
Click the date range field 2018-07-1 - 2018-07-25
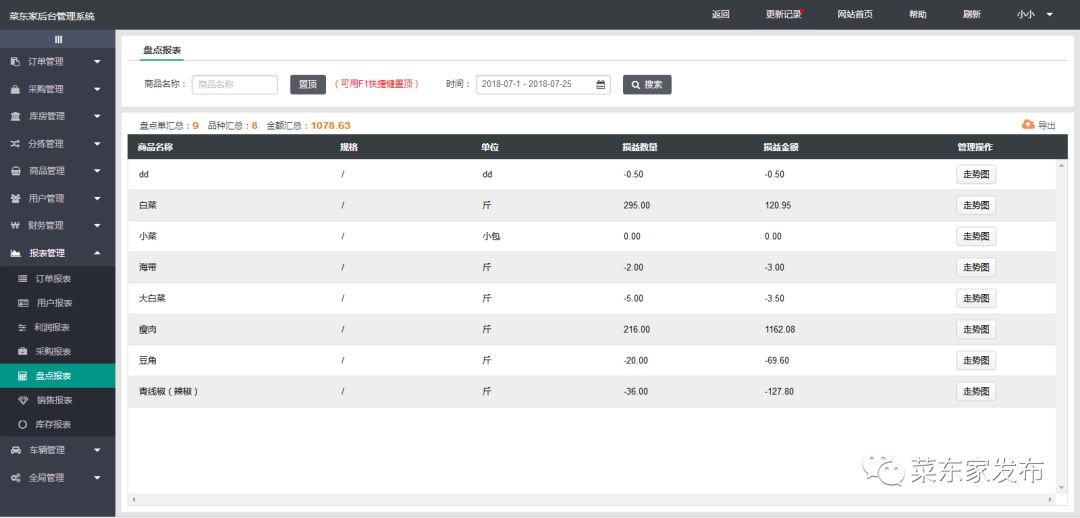(543, 85)
